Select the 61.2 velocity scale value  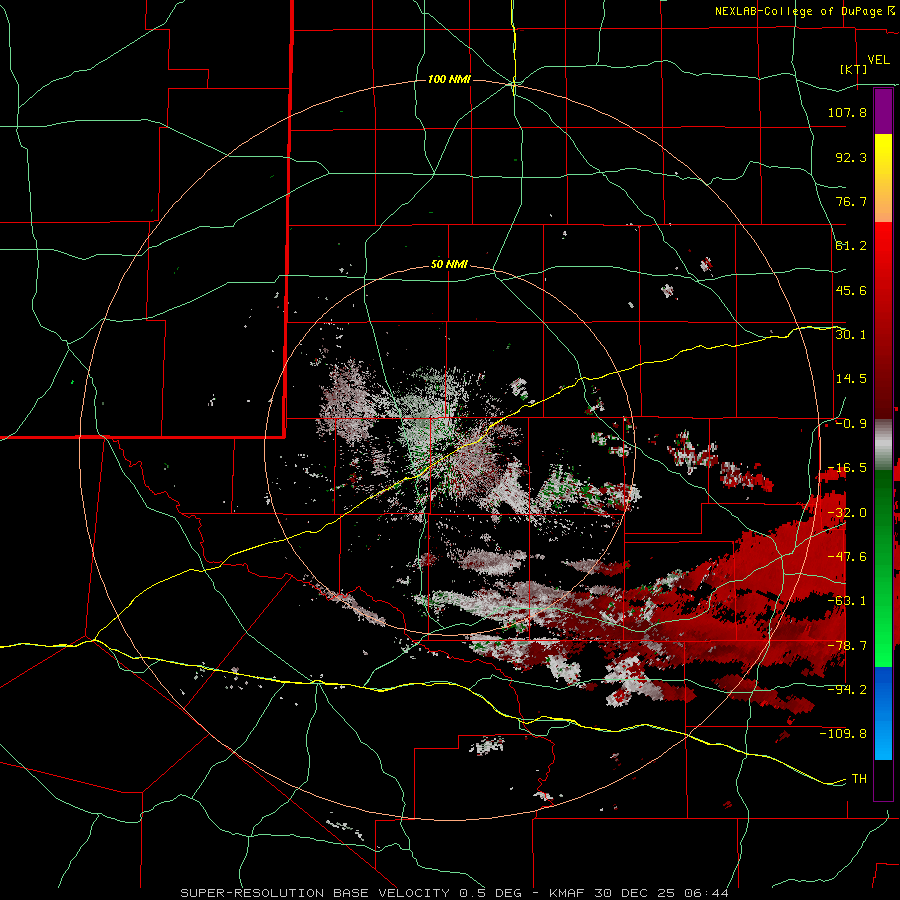(x=851, y=246)
